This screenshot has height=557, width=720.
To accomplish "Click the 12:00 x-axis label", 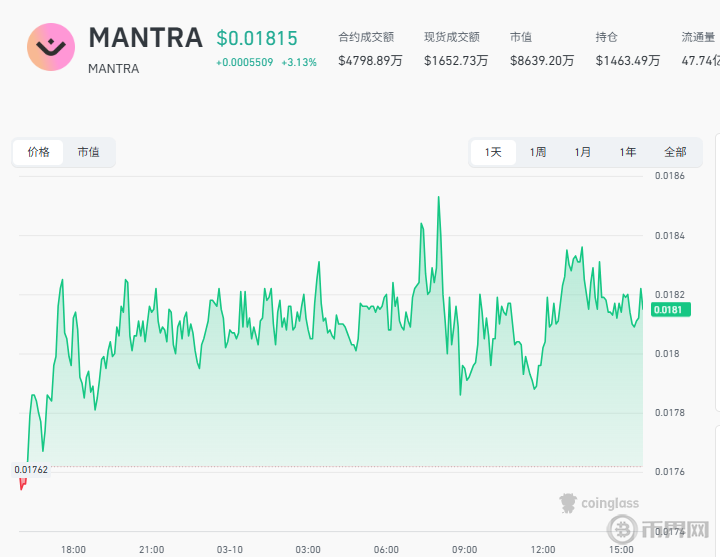I will tap(543, 550).
